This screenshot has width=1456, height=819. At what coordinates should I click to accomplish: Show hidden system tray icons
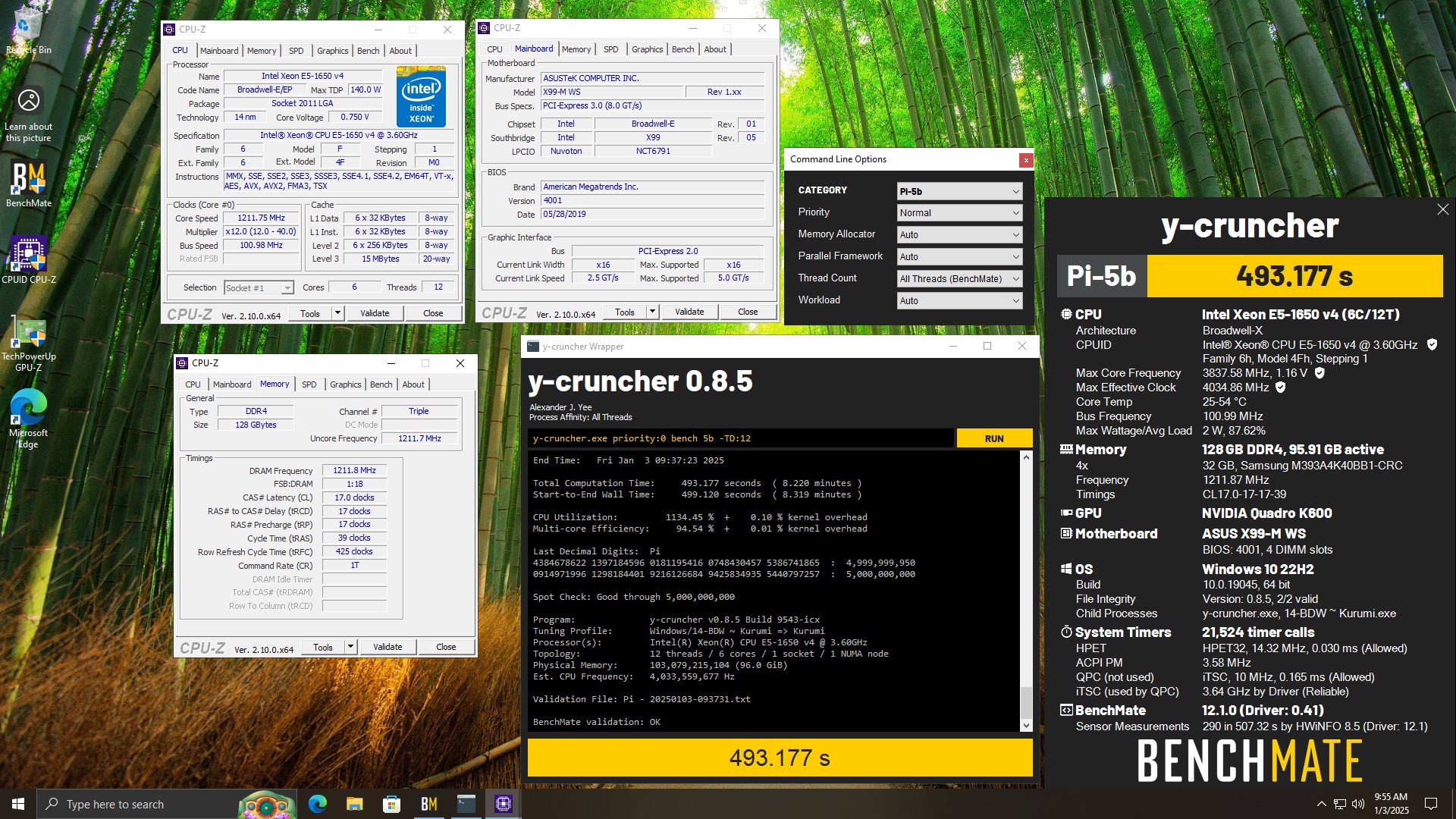tap(1321, 804)
